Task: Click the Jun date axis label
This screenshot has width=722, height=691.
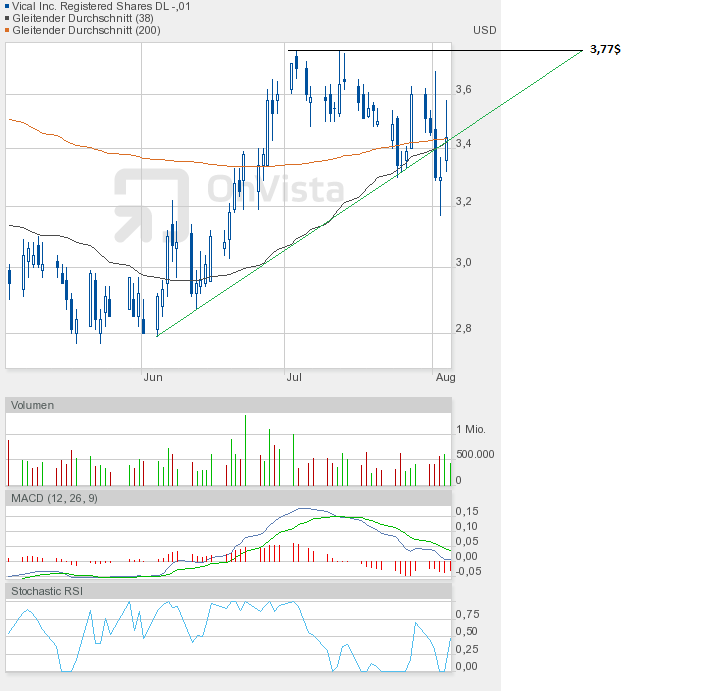Action: click(x=153, y=377)
